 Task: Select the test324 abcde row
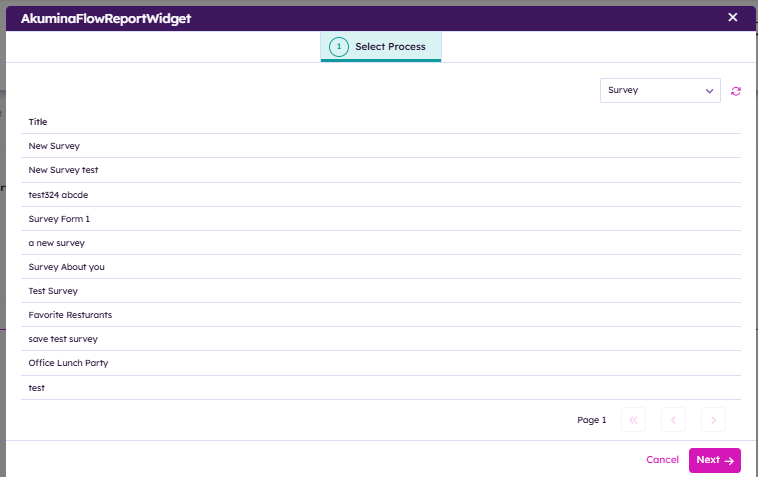pyautogui.click(x=381, y=195)
